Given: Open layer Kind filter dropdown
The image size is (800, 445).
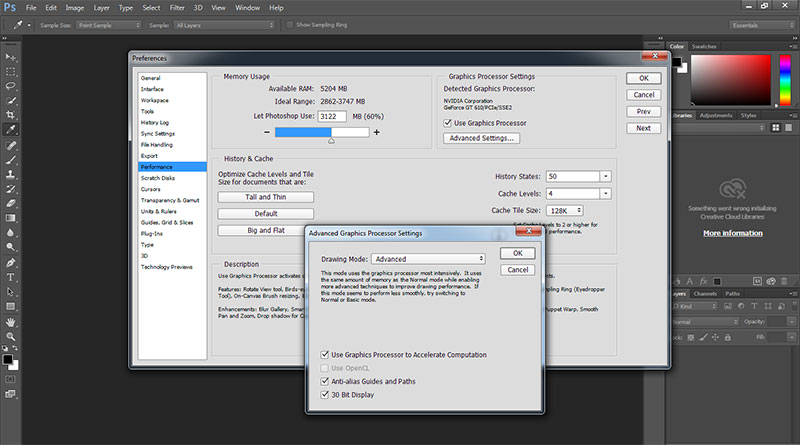Looking at the screenshot, I should point(695,306).
